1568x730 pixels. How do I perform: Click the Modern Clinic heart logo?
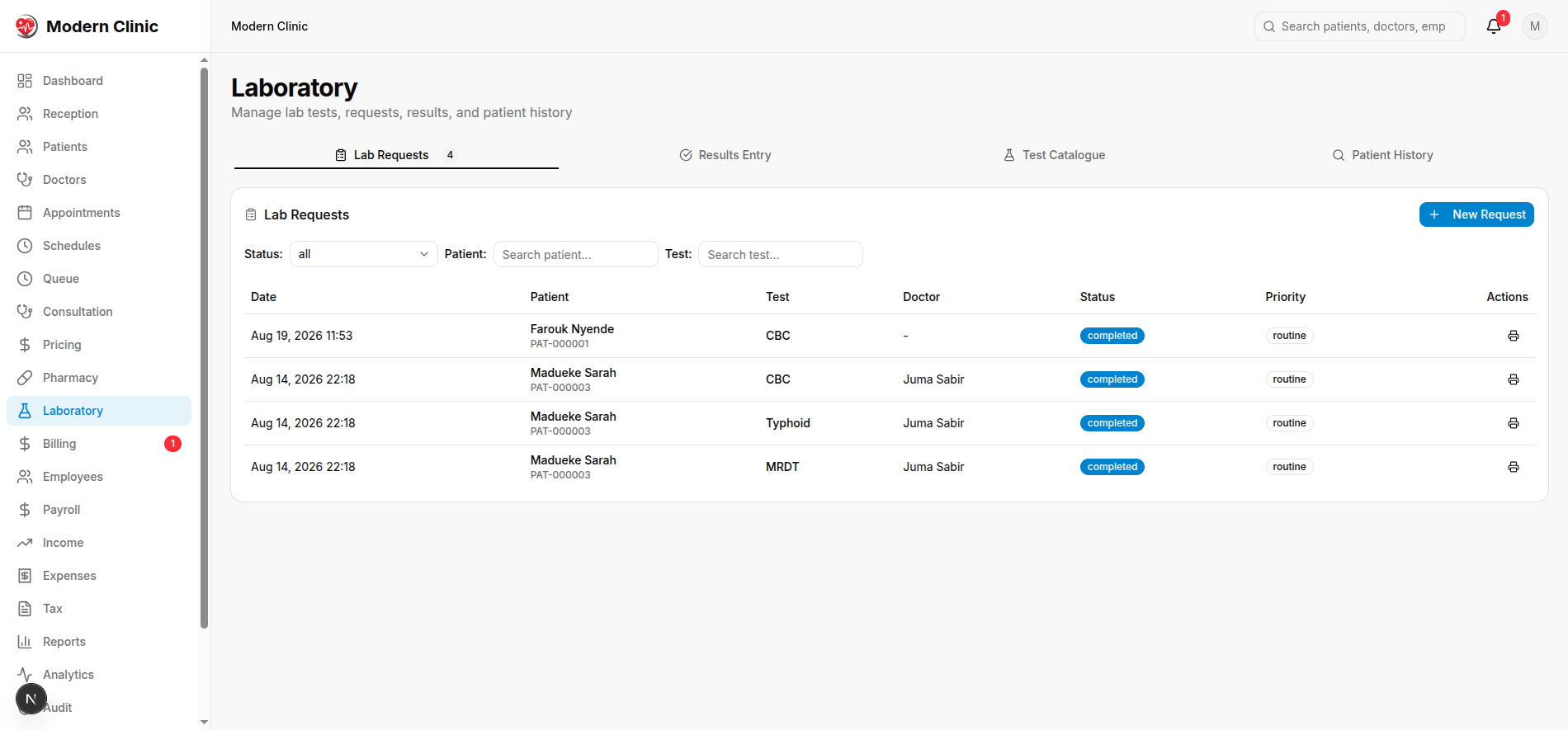[26, 26]
